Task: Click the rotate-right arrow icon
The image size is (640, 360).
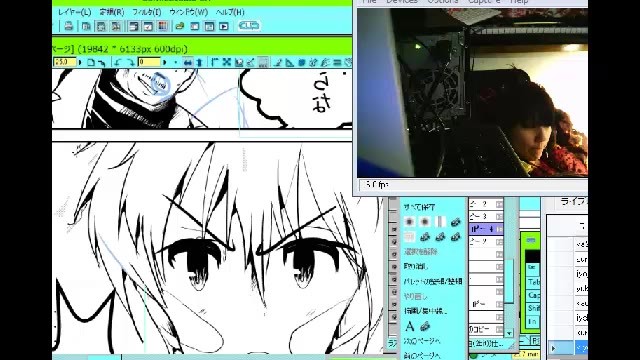Action: click(130, 62)
